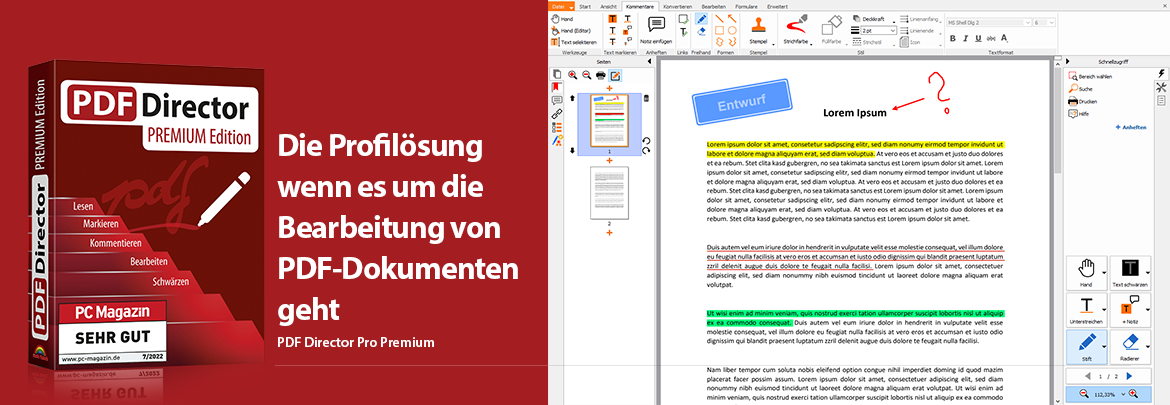Click the Stempel stamp icon
This screenshot has height=405, width=1170.
point(758,25)
